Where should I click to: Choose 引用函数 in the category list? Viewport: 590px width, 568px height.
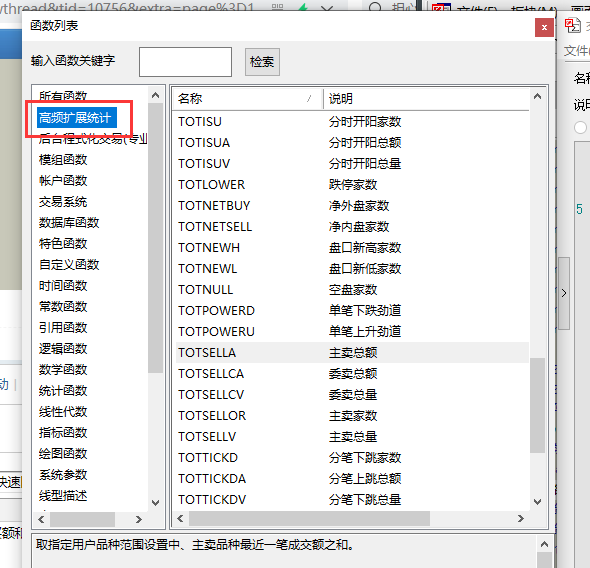pyautogui.click(x=63, y=328)
